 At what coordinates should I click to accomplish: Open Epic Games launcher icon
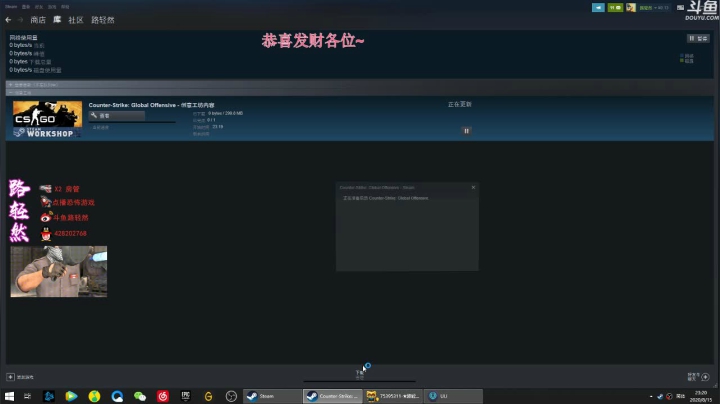point(186,396)
